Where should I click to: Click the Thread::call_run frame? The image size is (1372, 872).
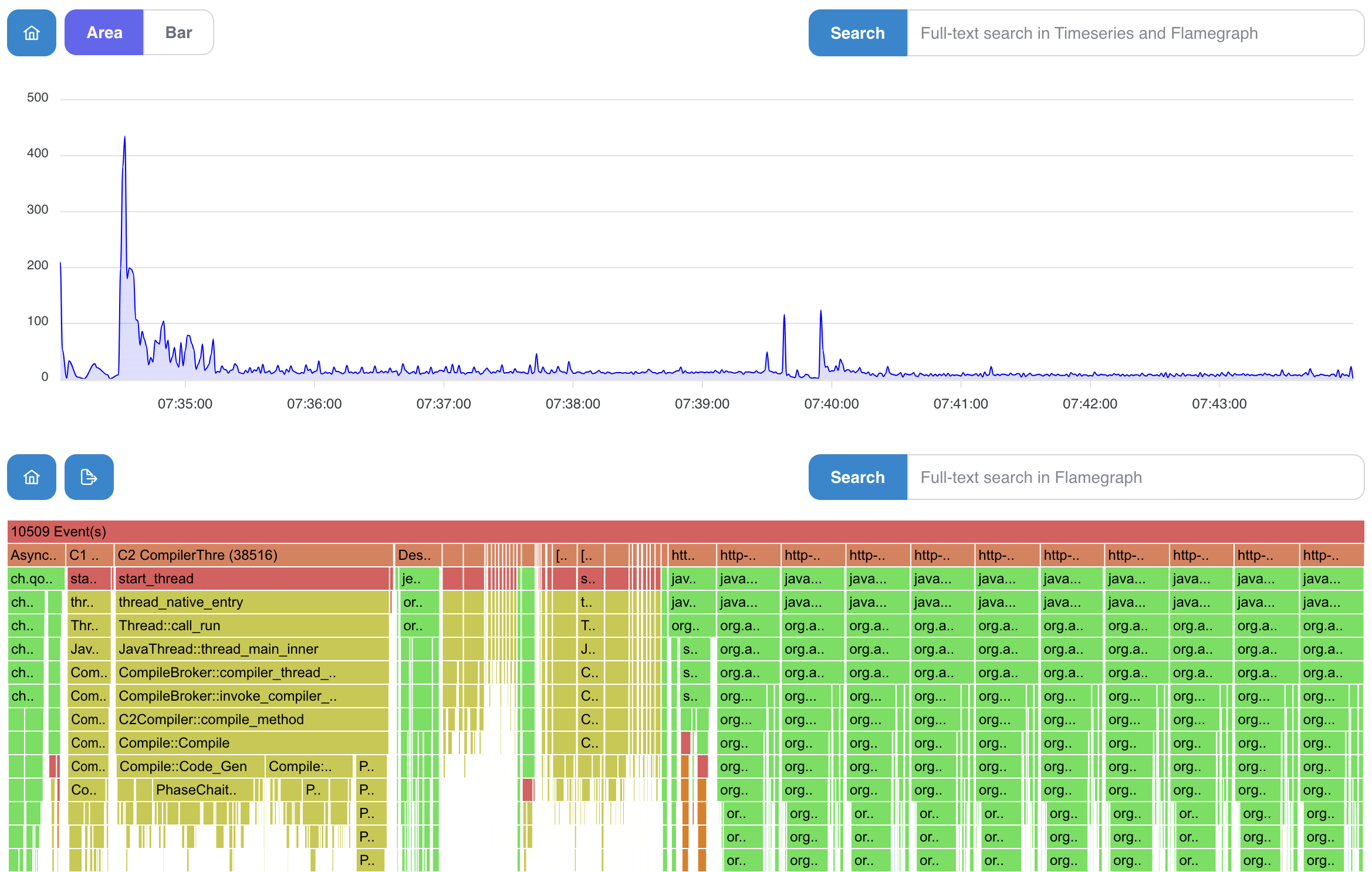click(252, 626)
